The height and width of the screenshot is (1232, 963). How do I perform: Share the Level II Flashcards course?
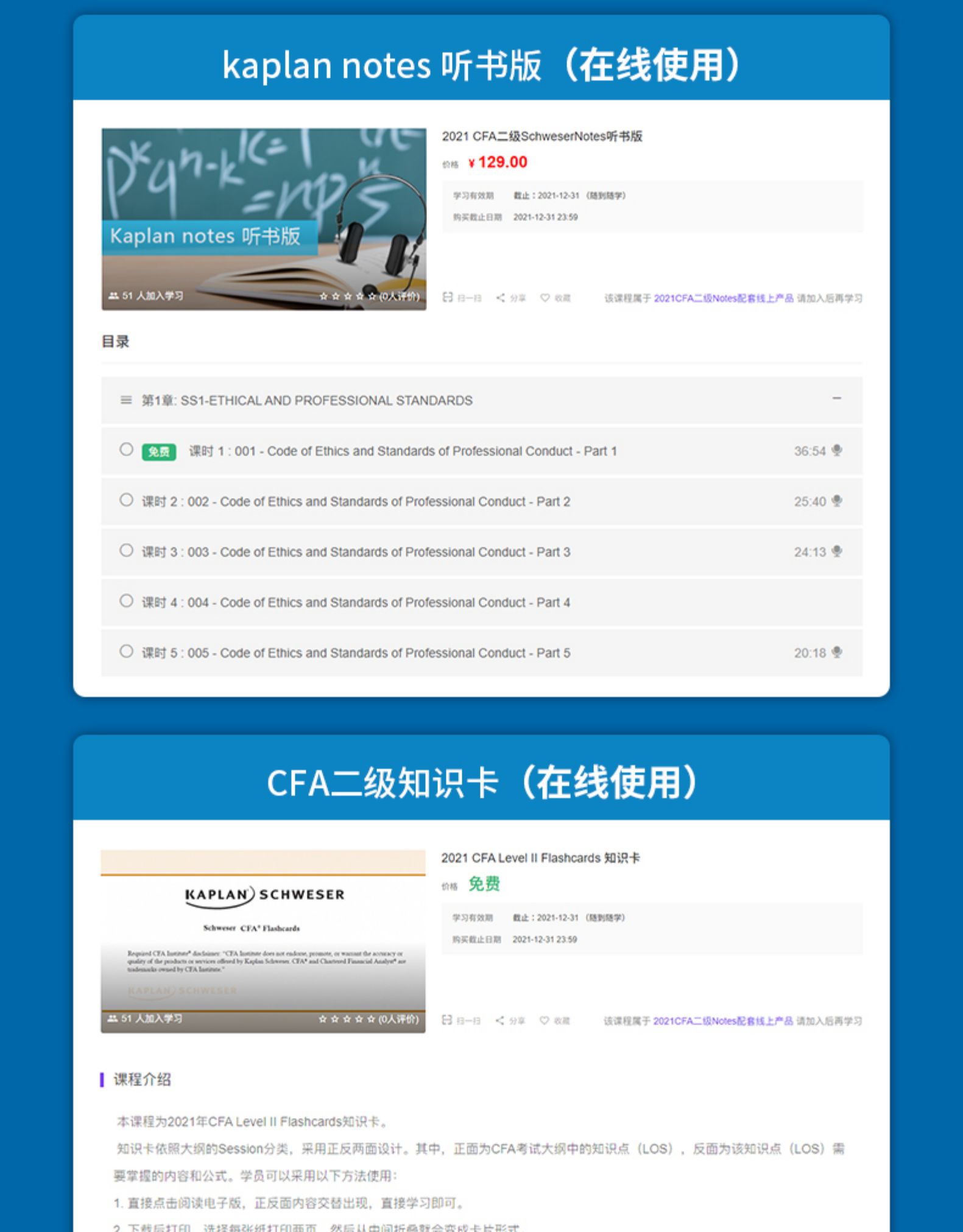pyautogui.click(x=500, y=1021)
